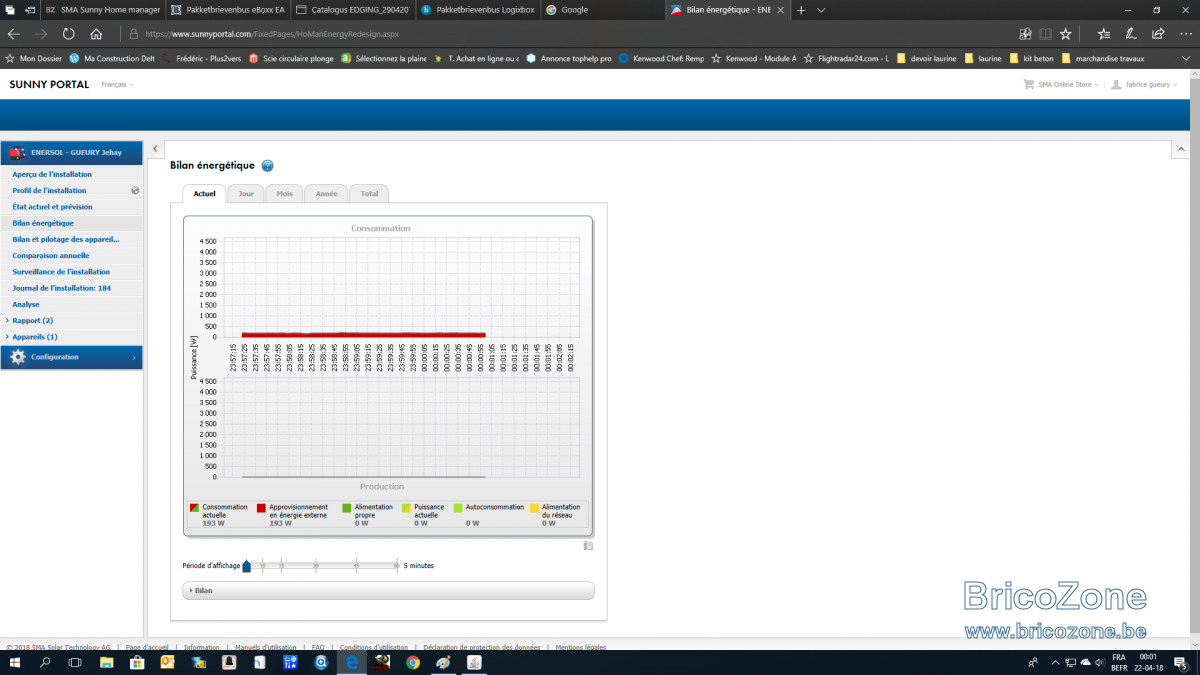Image resolution: width=1200 pixels, height=675 pixels.
Task: Open the Analyse sidebar link
Action: 26,304
